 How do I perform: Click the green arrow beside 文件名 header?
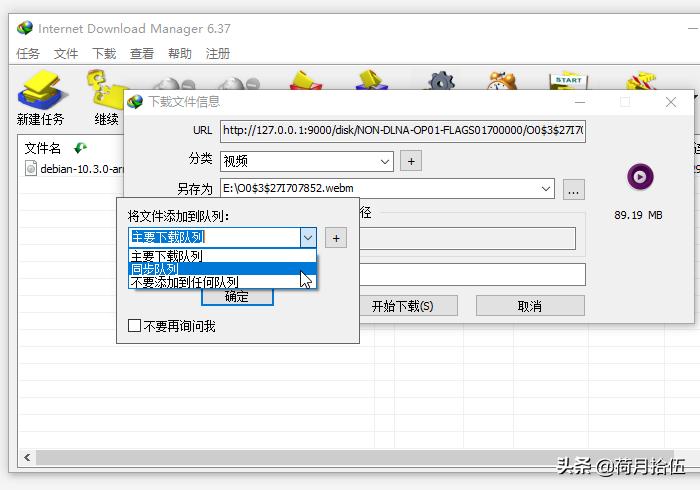point(80,148)
